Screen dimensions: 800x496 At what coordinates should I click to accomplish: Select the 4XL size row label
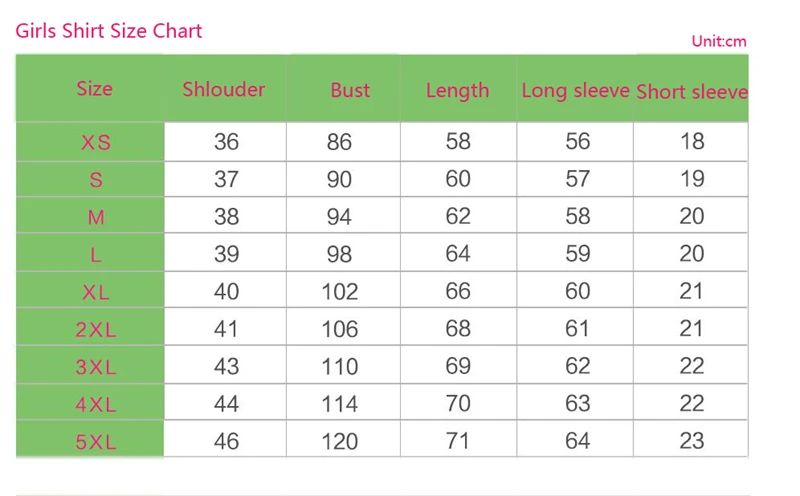pyautogui.click(x=96, y=405)
